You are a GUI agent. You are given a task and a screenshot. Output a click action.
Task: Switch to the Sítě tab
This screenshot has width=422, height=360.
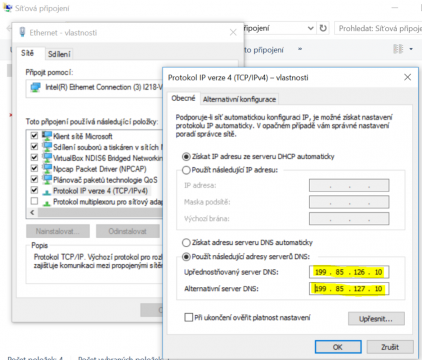[28, 53]
